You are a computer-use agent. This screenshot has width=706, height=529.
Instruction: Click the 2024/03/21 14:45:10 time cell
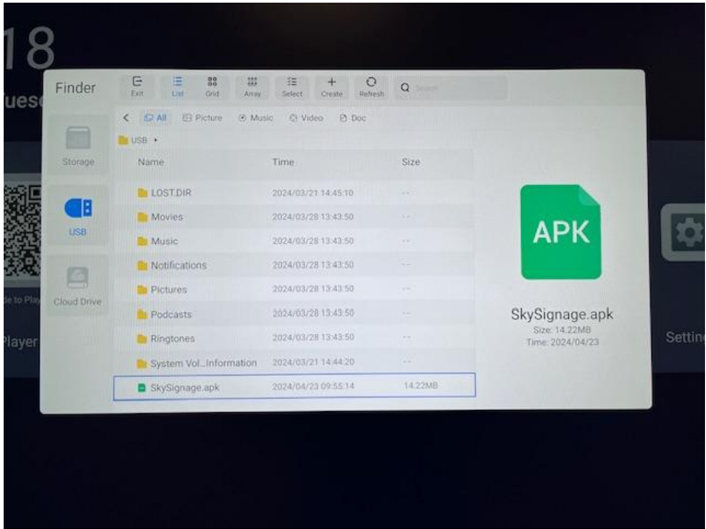tap(312, 193)
